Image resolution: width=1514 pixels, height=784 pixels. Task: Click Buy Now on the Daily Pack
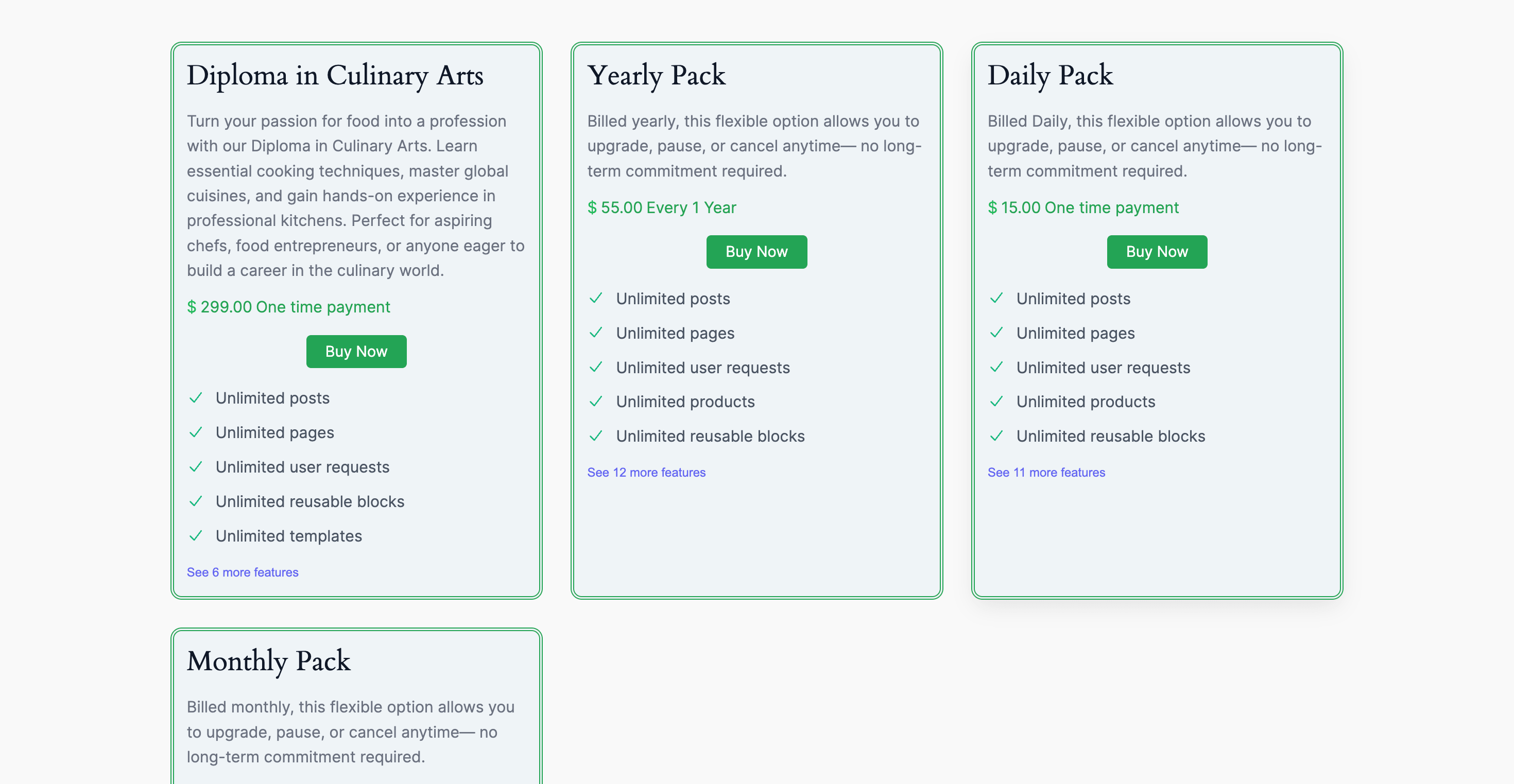1157,252
